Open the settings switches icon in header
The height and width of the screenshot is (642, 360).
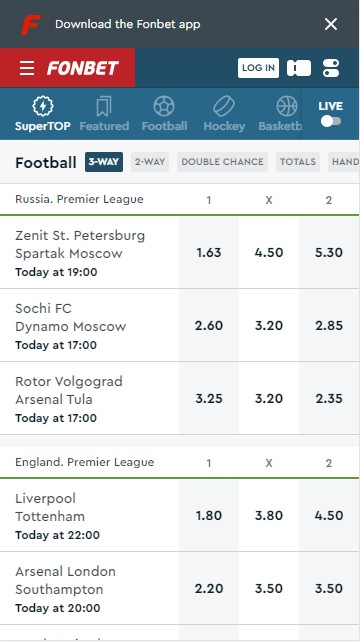coord(331,68)
